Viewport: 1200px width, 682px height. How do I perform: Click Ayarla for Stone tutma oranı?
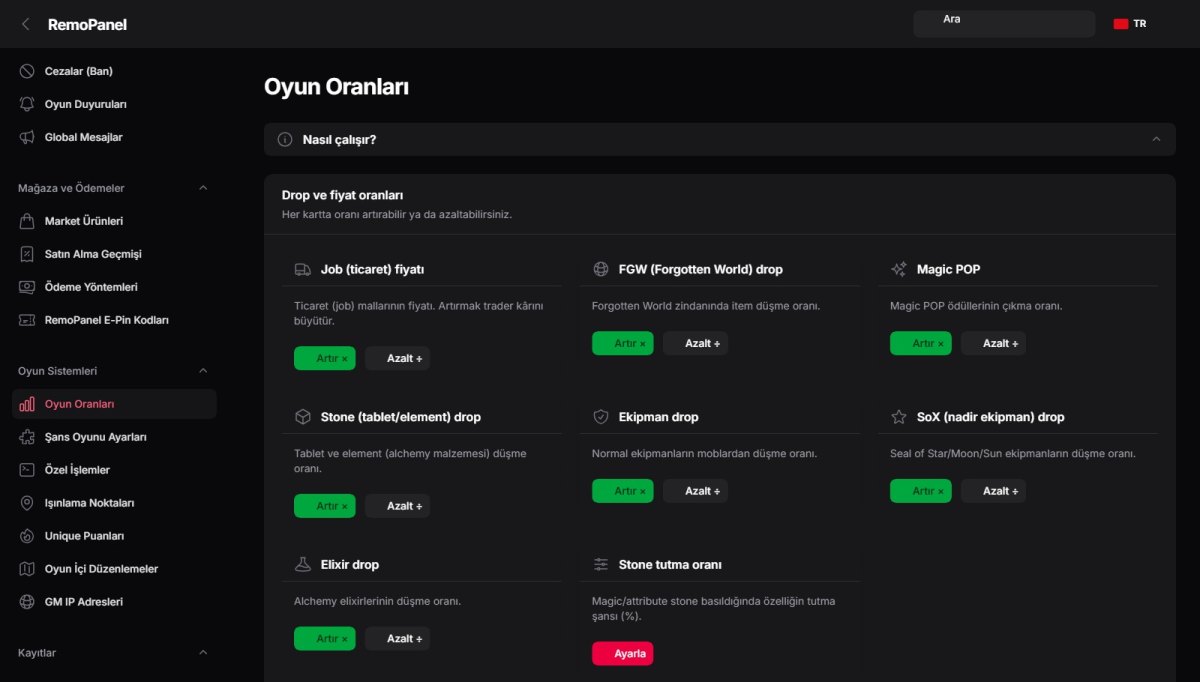pyautogui.click(x=623, y=654)
